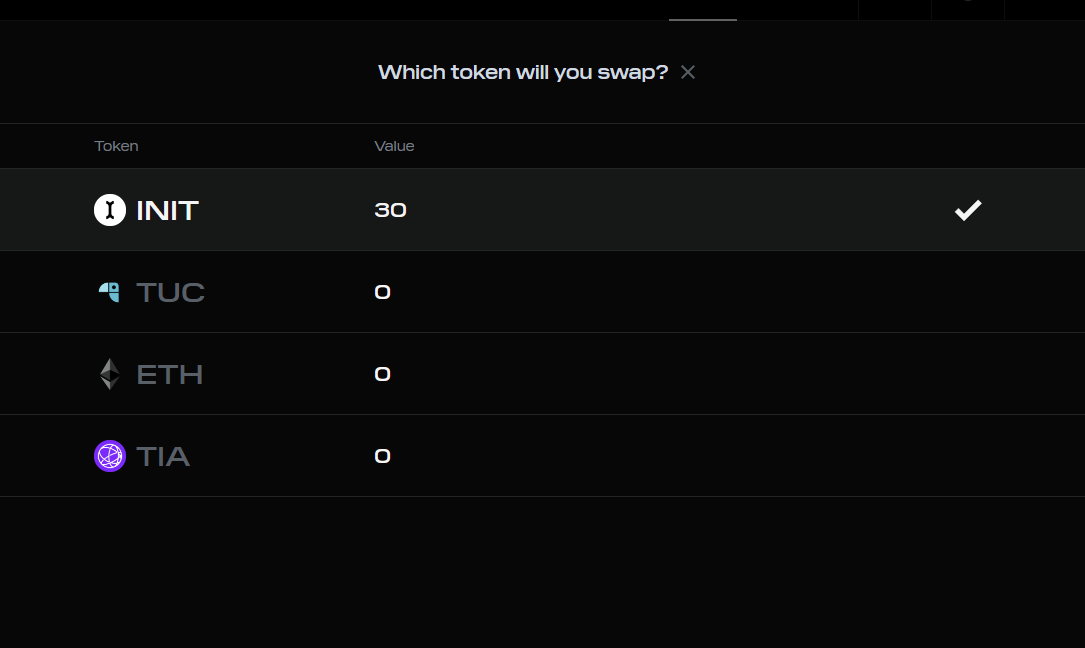Click the purple TIA token icon
This screenshot has width=1085, height=648.
[110, 456]
